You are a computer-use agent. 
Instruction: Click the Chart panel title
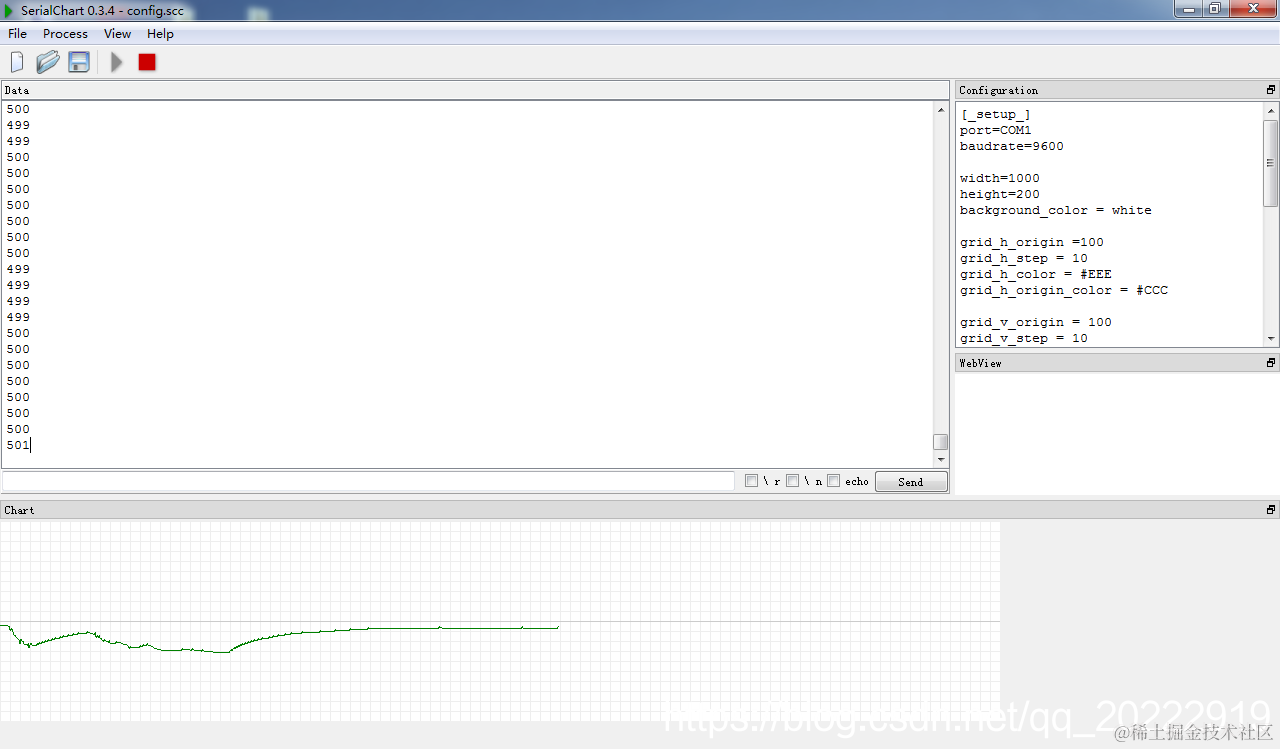tap(19, 510)
